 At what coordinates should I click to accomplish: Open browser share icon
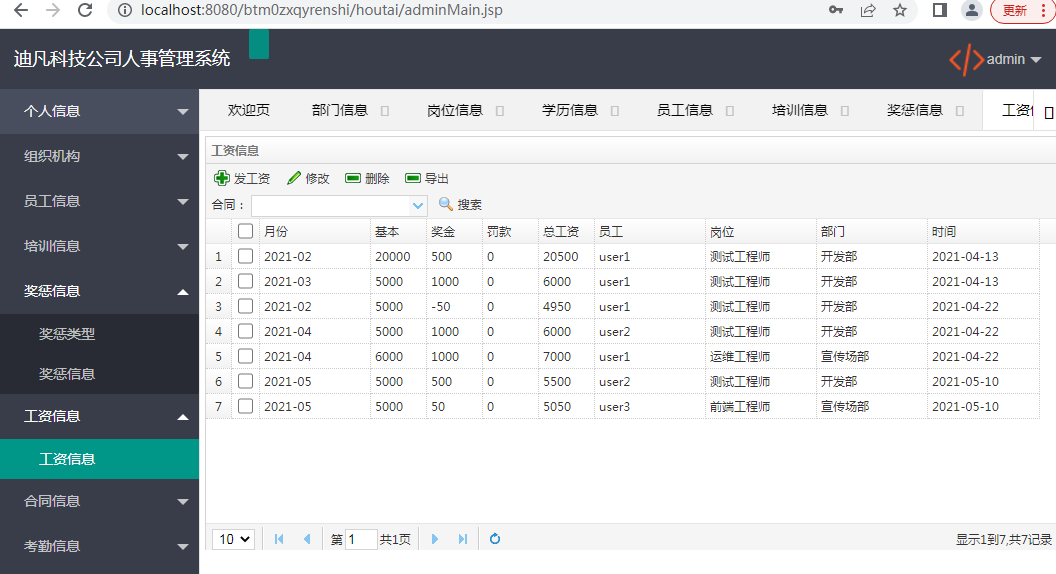868,10
